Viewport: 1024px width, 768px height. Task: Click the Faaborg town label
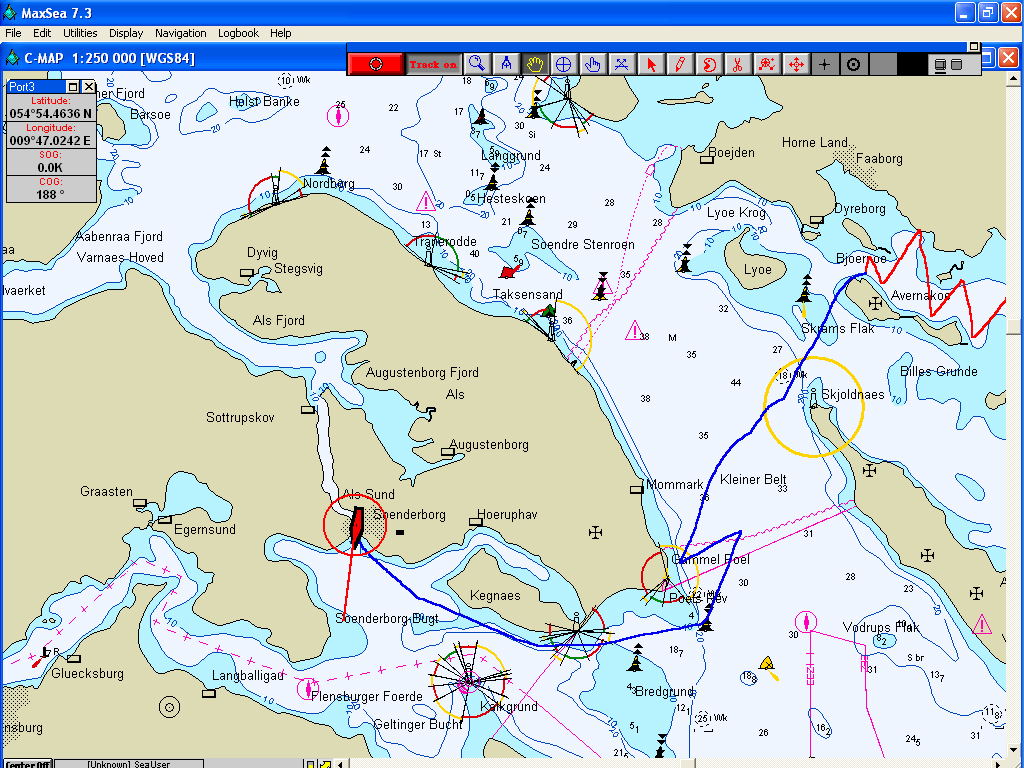[879, 158]
